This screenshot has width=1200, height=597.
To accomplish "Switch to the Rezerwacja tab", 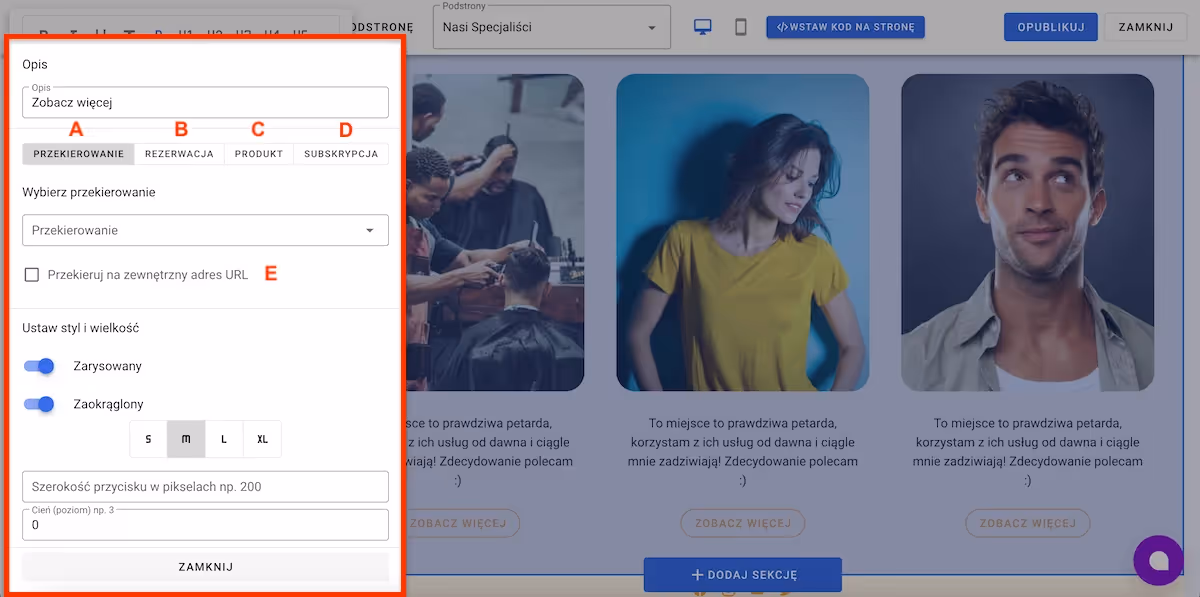I will (x=179, y=154).
